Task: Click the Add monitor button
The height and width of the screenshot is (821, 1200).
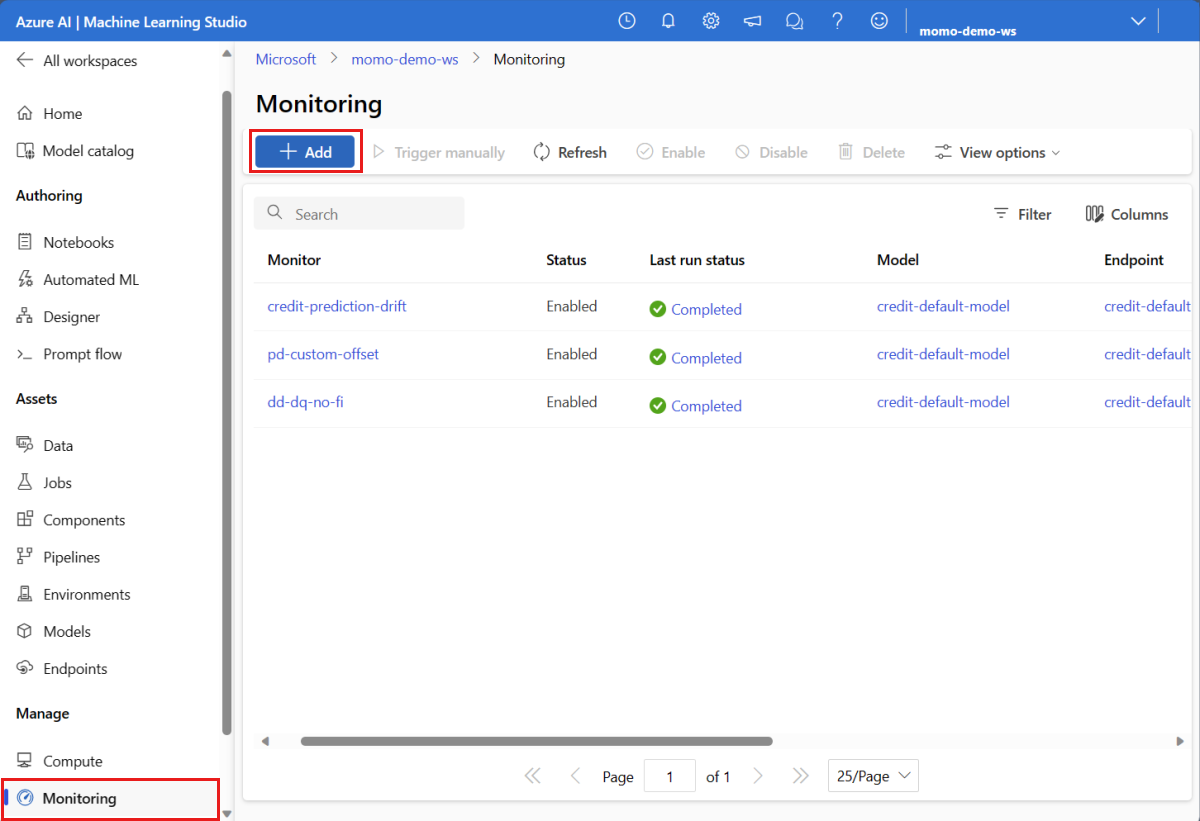Action: [x=305, y=152]
